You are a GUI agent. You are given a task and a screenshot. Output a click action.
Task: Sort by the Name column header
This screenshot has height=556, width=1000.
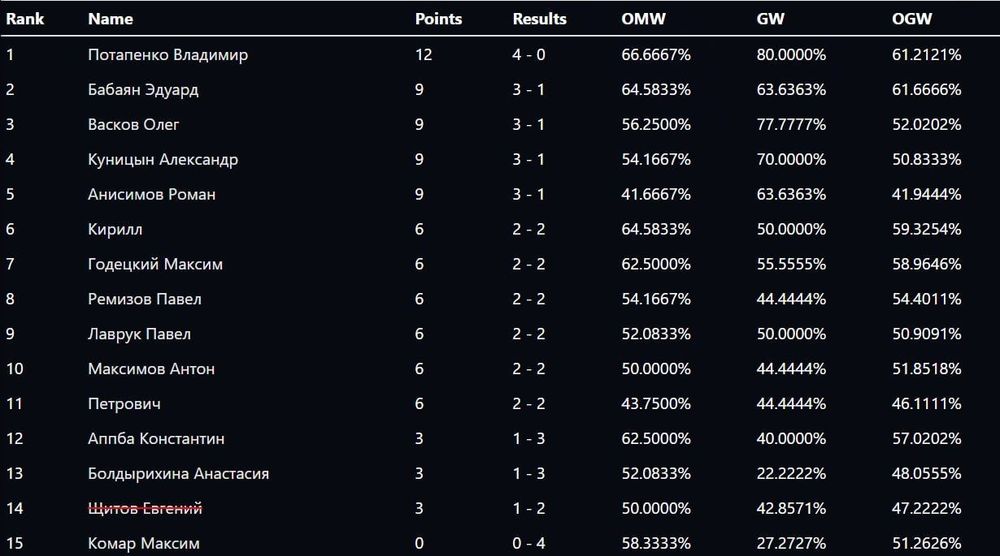point(110,19)
